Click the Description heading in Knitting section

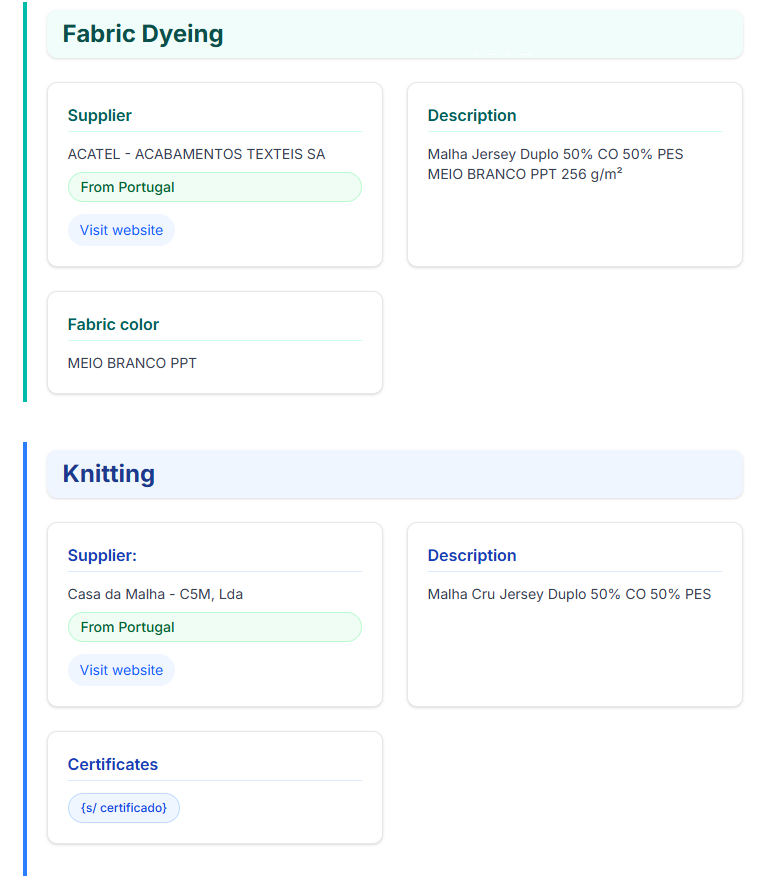point(472,556)
